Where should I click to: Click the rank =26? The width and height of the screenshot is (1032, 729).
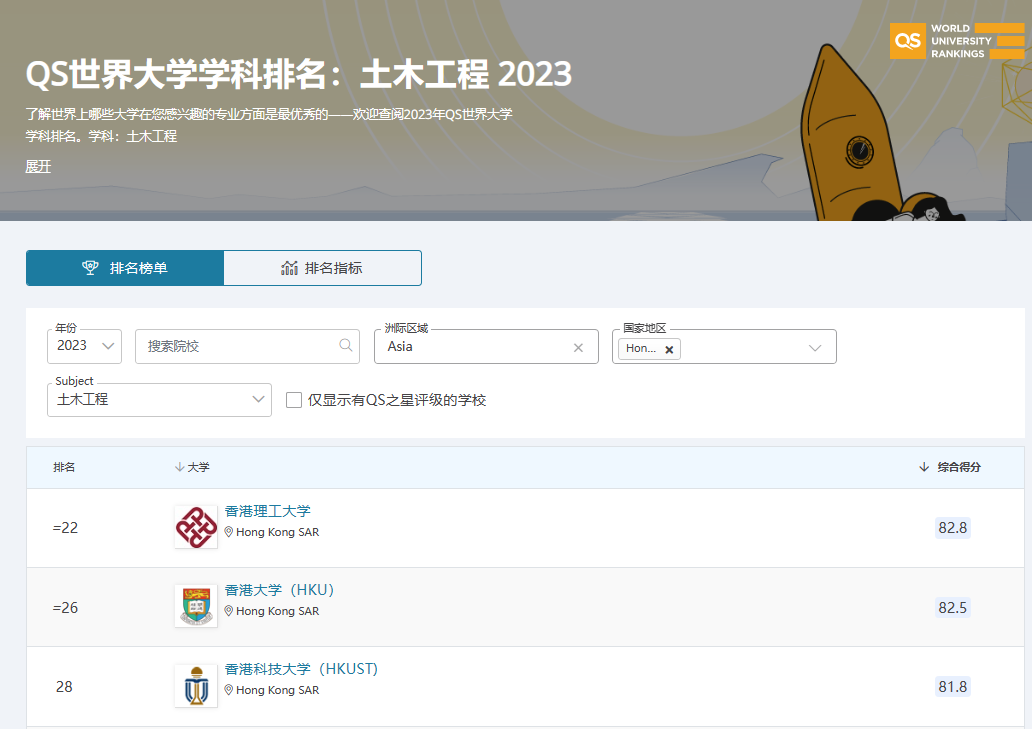(65, 607)
